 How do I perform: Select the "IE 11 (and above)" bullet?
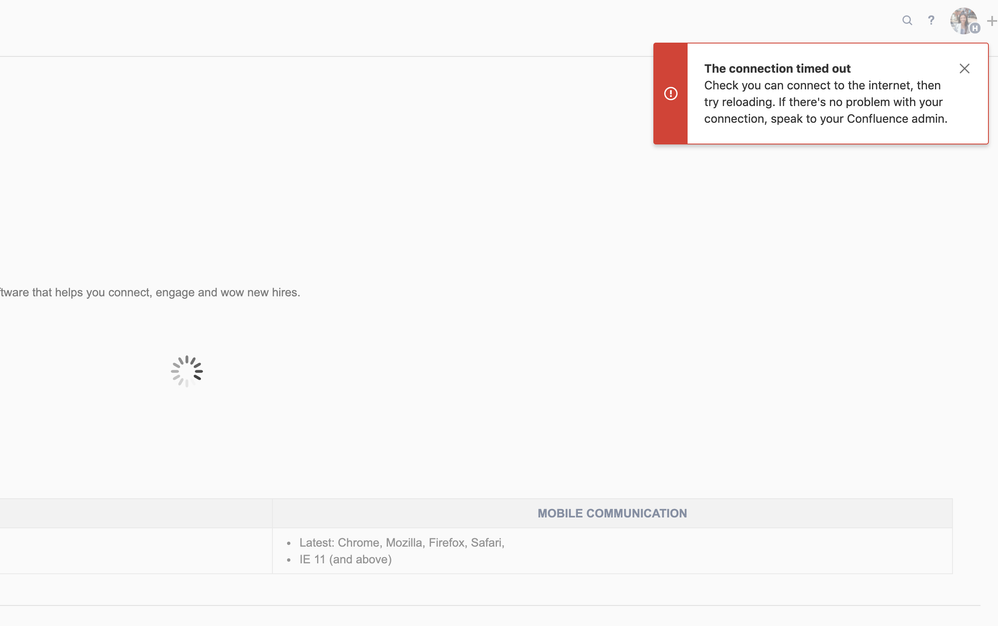[x=346, y=559]
